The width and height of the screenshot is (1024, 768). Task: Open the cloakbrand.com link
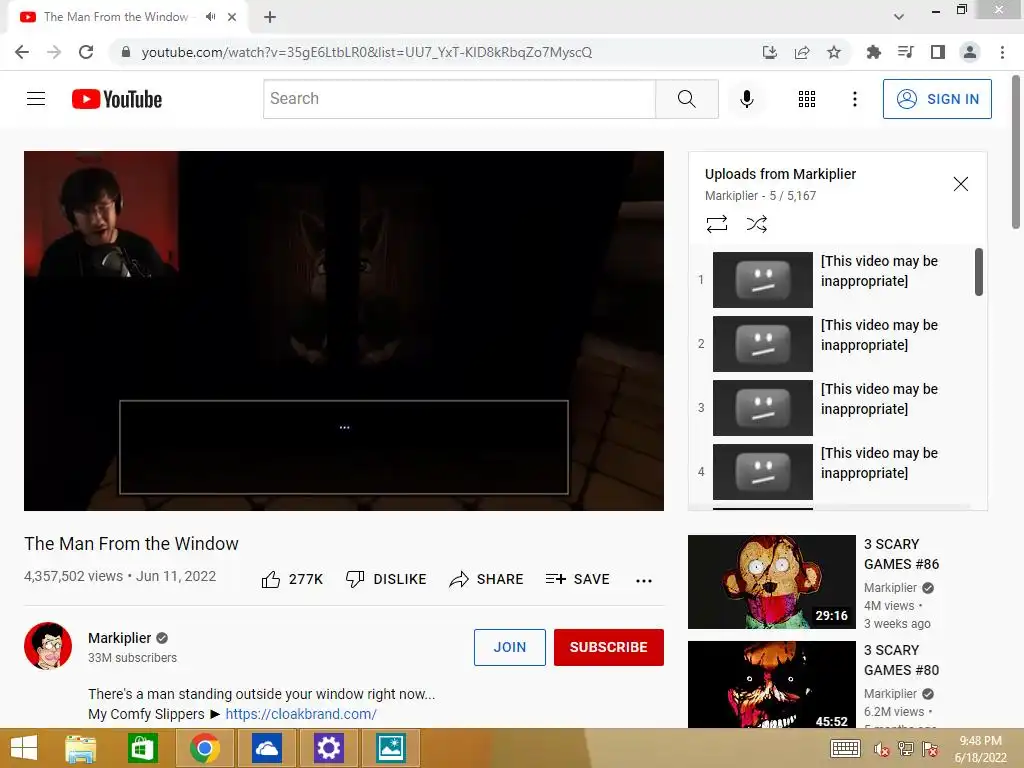(301, 714)
